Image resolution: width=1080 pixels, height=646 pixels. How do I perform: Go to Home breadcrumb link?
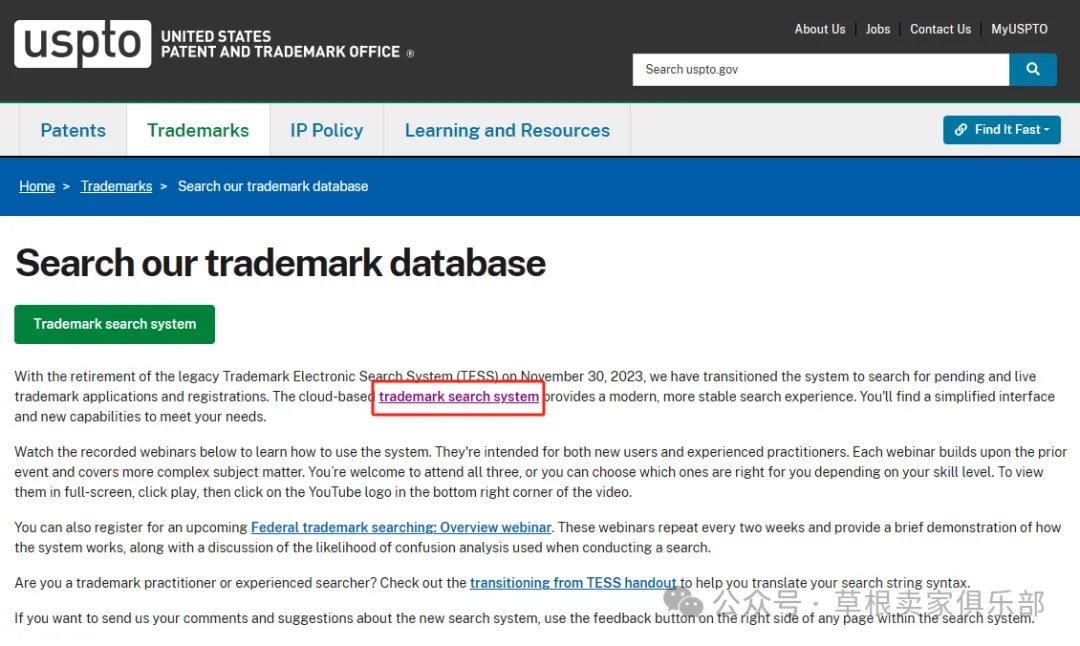coord(37,187)
